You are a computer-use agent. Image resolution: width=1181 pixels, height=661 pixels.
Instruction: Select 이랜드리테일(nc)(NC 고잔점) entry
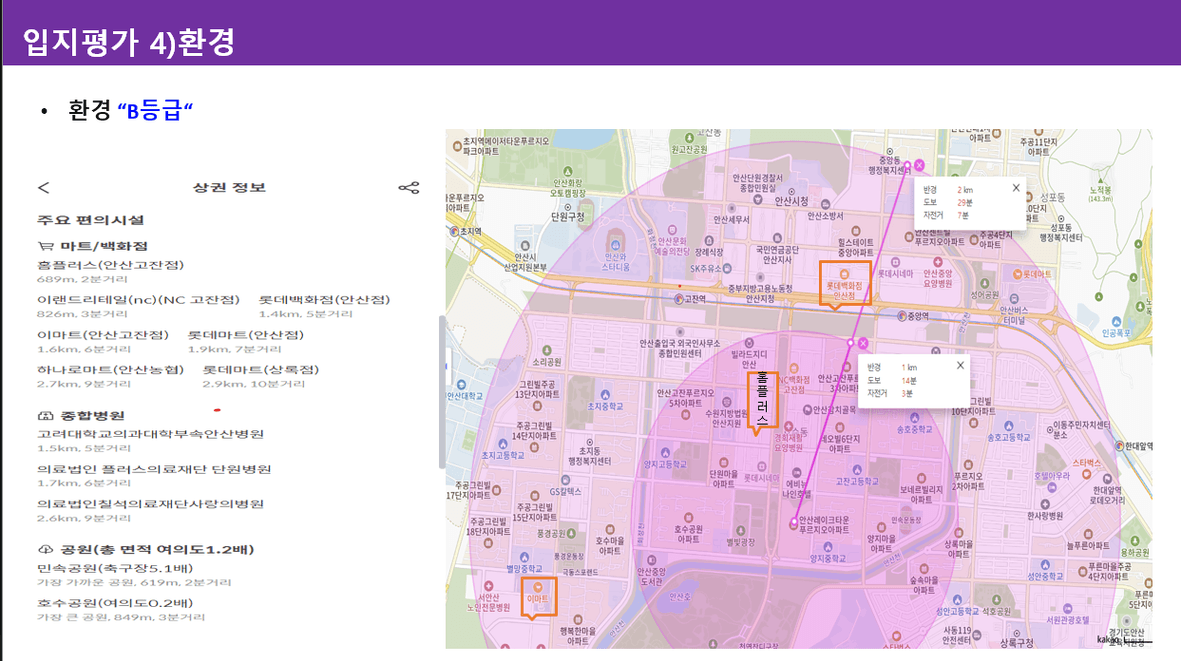pyautogui.click(x=139, y=300)
